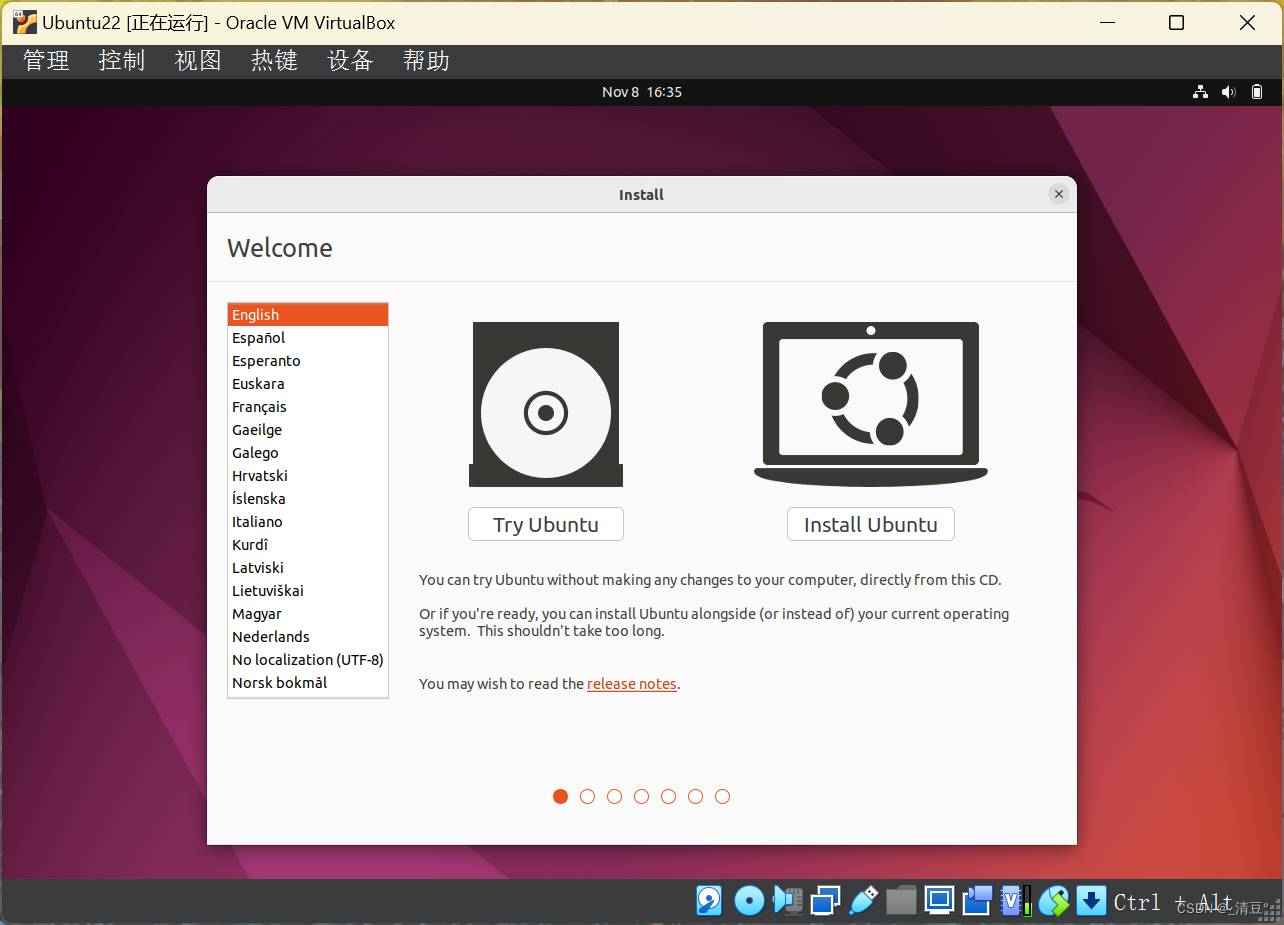Click the USB devices status icon
The height and width of the screenshot is (925, 1284).
coord(863,901)
